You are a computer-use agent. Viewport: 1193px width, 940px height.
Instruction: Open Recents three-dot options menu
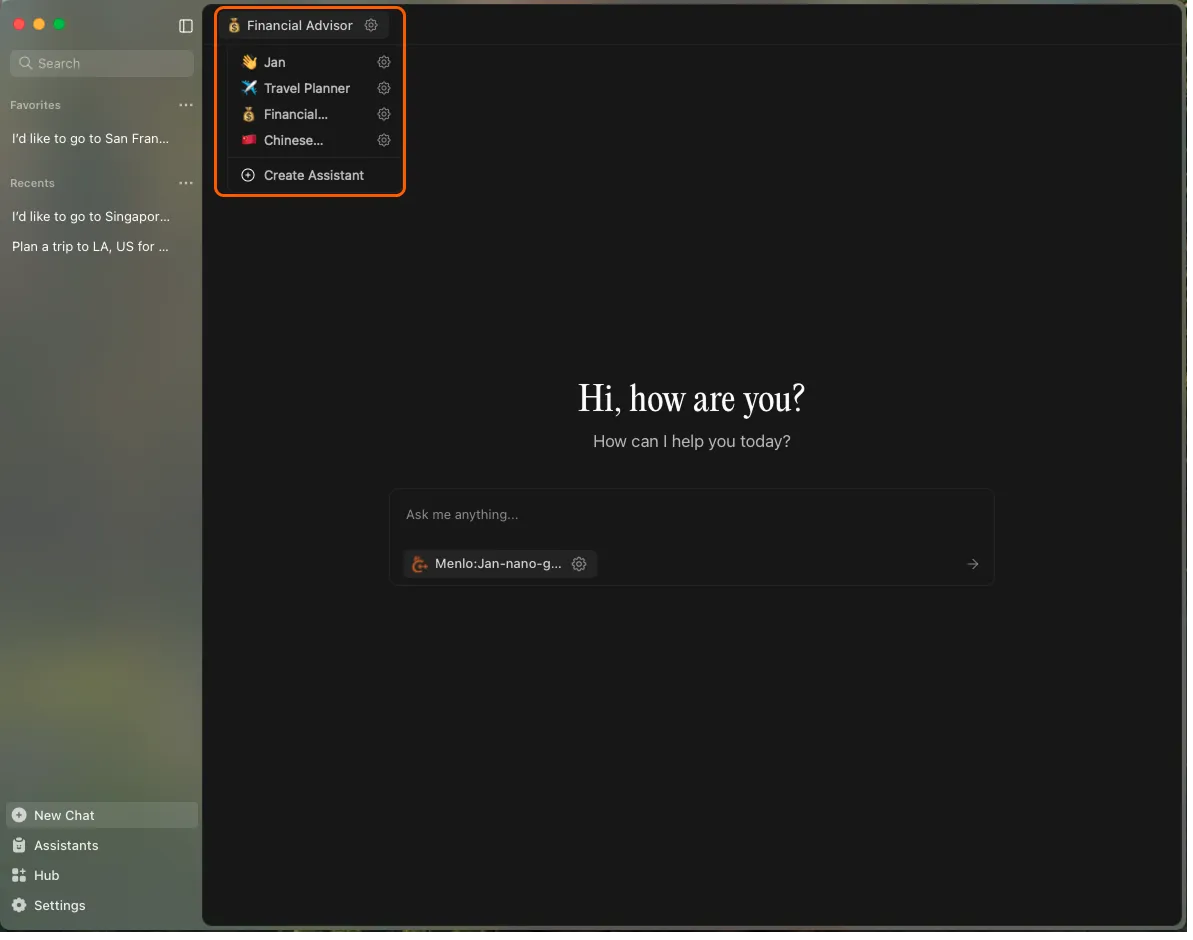186,183
